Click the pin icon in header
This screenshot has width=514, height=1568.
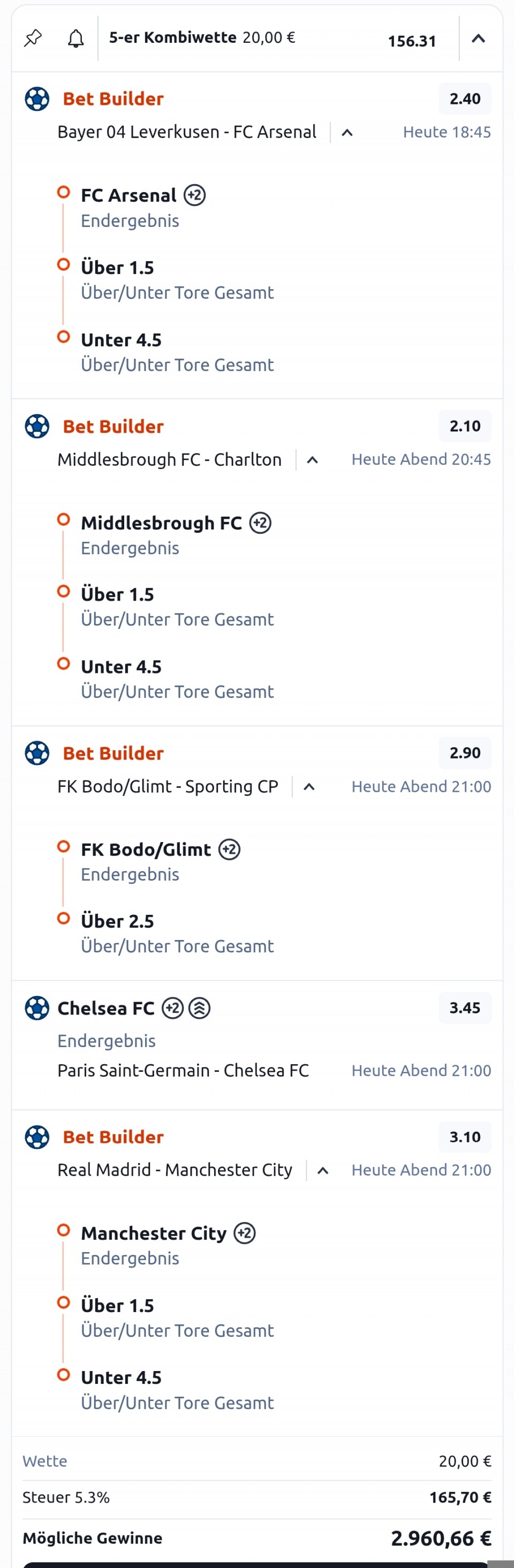pyautogui.click(x=33, y=39)
